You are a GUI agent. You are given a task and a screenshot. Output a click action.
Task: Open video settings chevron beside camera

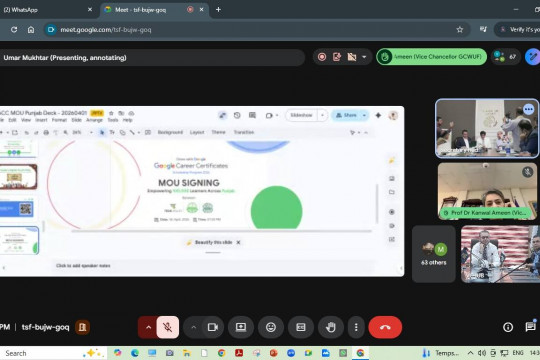(194, 327)
